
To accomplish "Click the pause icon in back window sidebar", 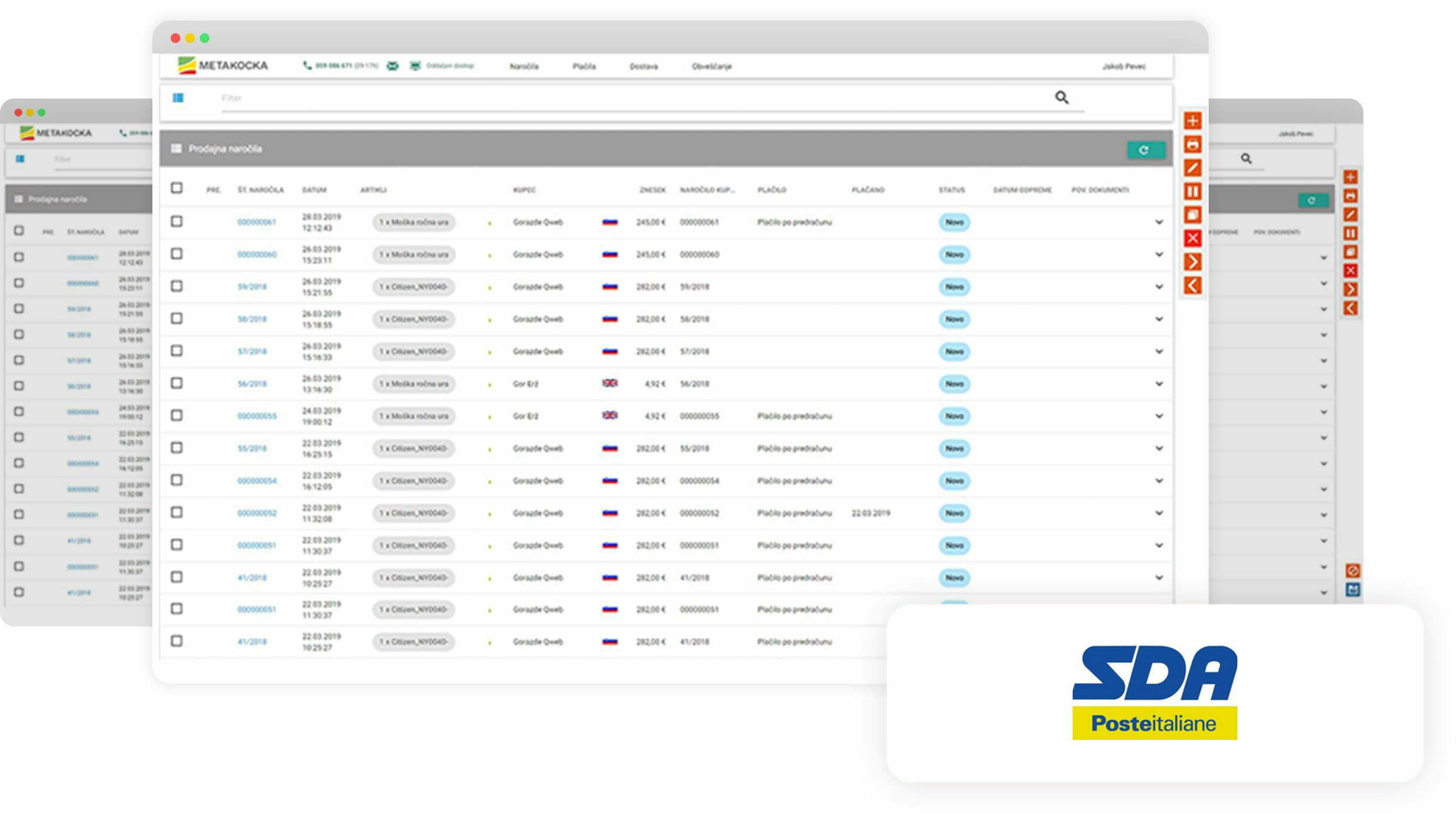I will (x=1350, y=233).
